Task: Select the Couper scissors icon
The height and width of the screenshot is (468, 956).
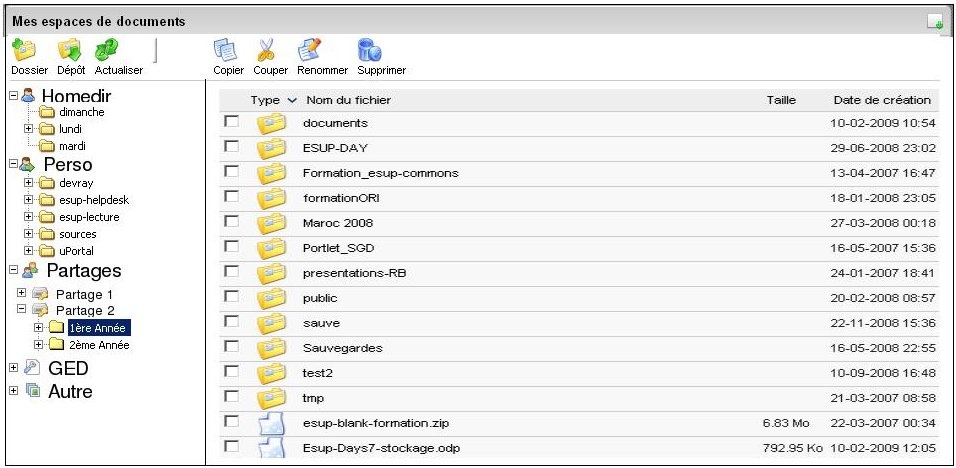Action: click(269, 51)
